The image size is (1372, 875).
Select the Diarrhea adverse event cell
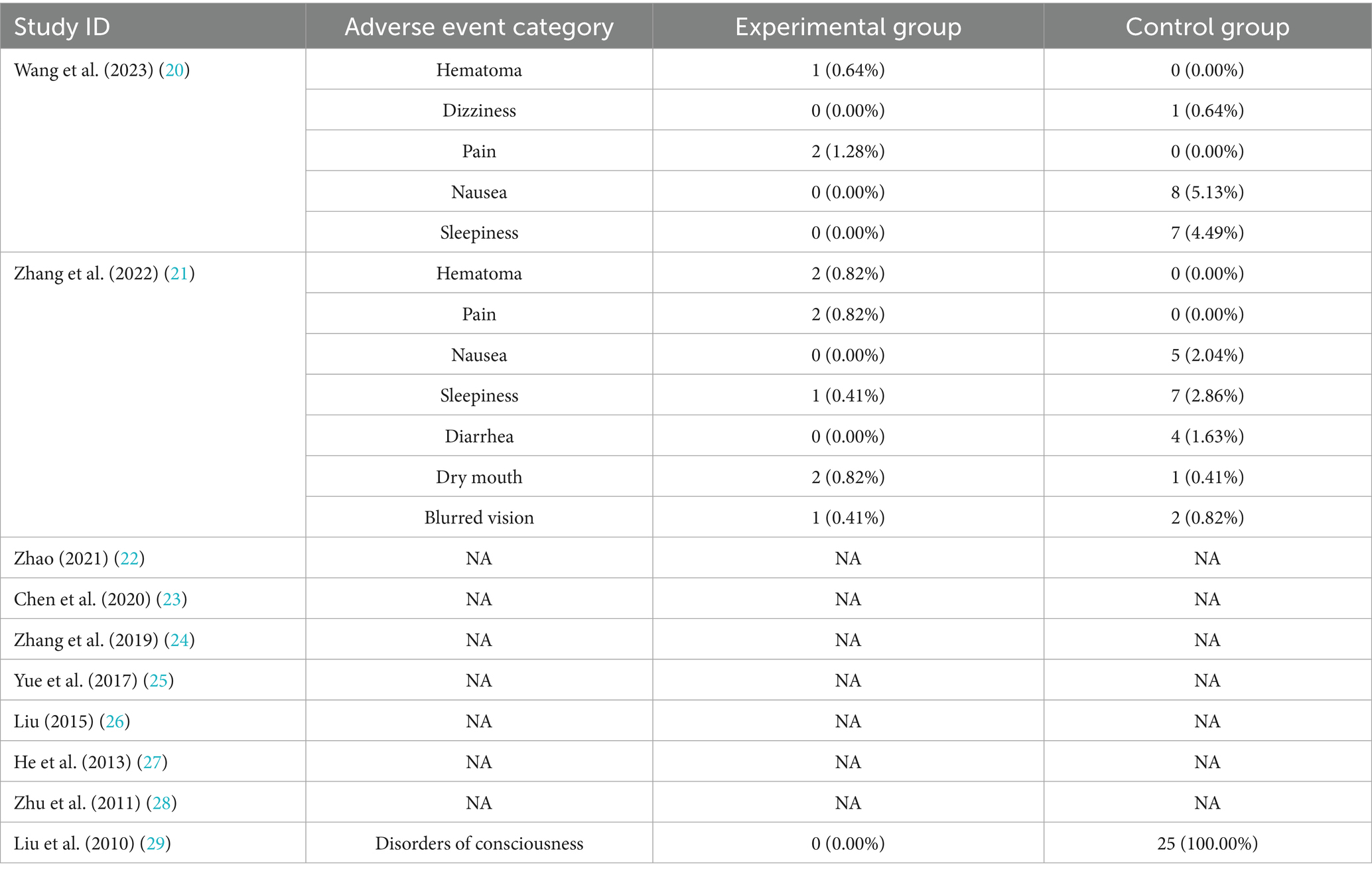[x=479, y=437]
